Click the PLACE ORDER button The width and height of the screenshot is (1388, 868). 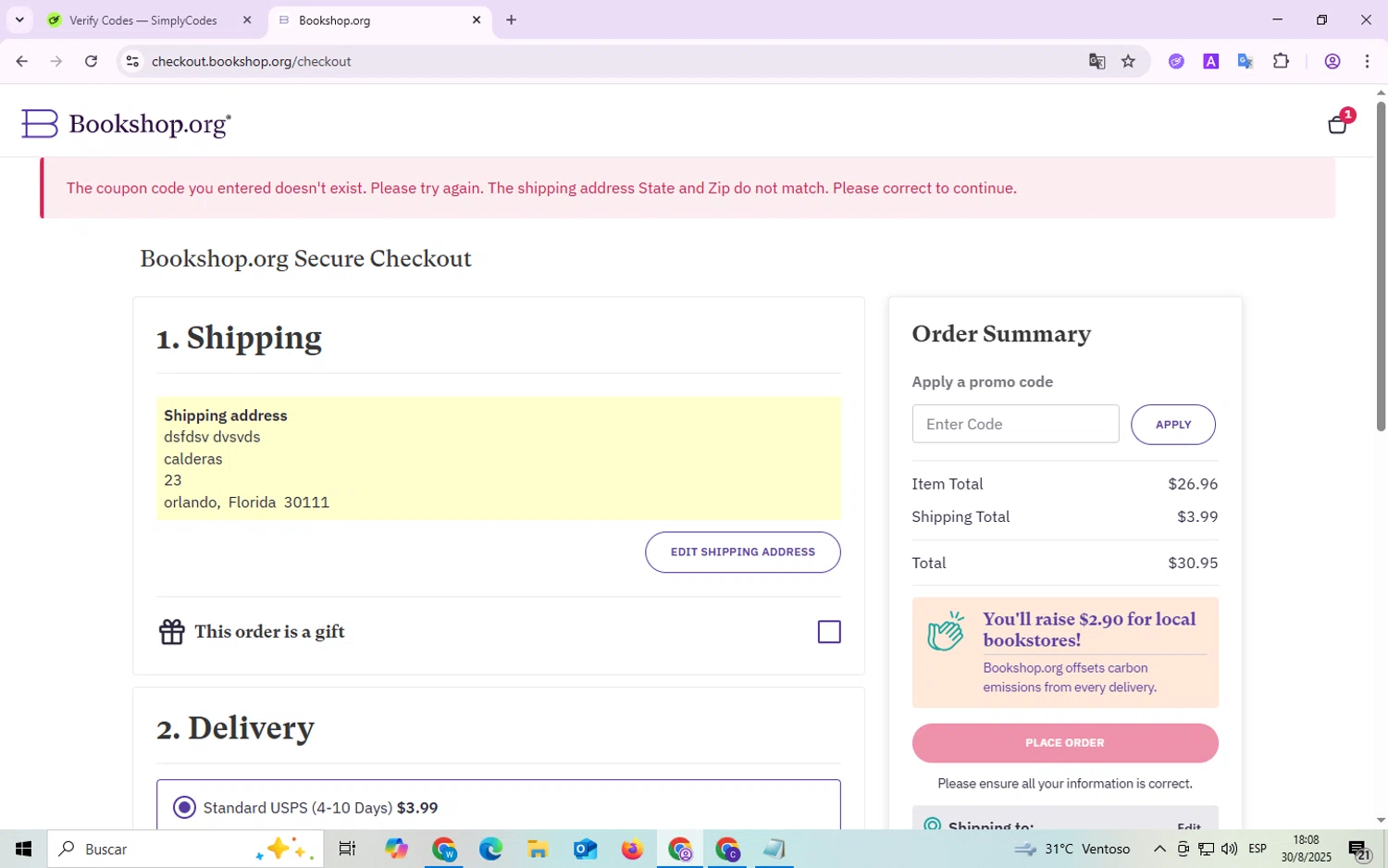click(1065, 743)
